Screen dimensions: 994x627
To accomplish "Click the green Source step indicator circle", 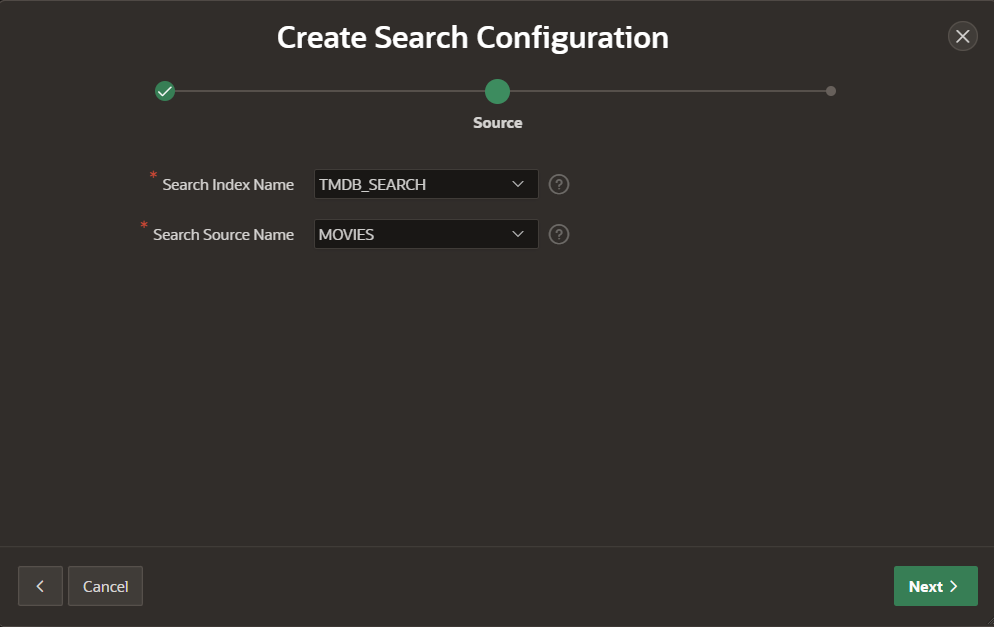I will pos(497,90).
